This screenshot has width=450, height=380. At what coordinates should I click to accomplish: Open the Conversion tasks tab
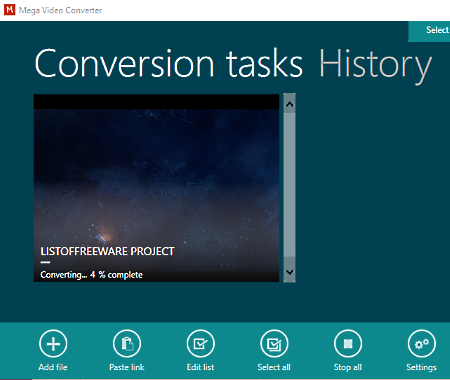[x=169, y=63]
